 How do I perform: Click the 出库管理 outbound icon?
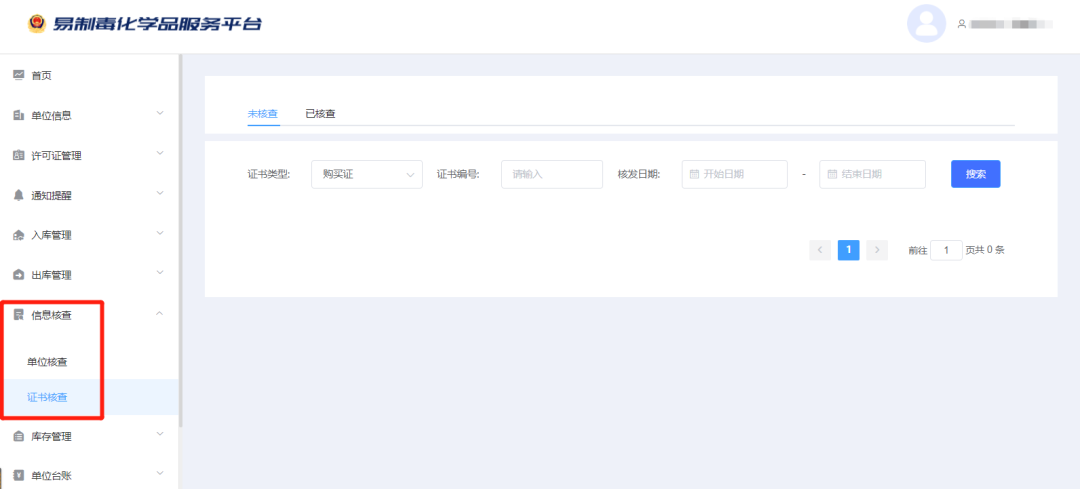pos(18,275)
